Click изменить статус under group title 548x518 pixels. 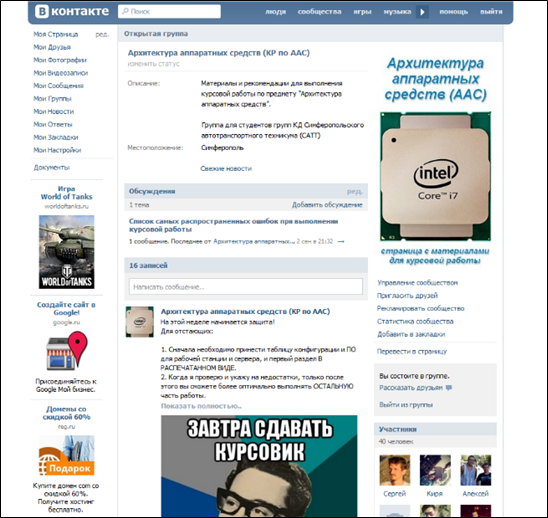pyautogui.click(x=153, y=64)
